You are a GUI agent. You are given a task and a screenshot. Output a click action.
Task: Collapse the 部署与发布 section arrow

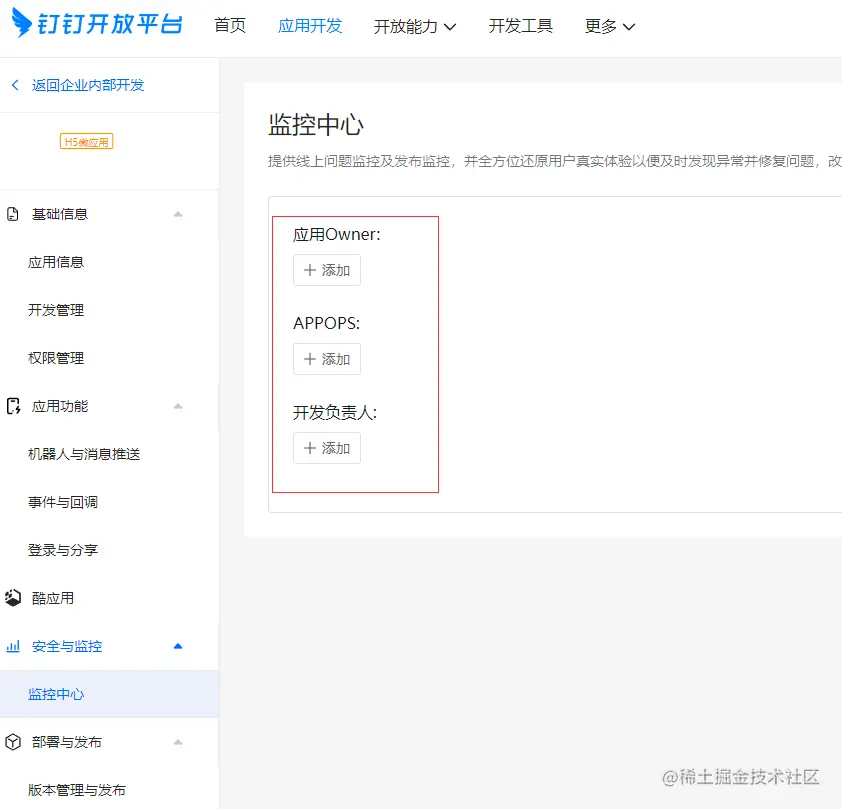coord(178,742)
